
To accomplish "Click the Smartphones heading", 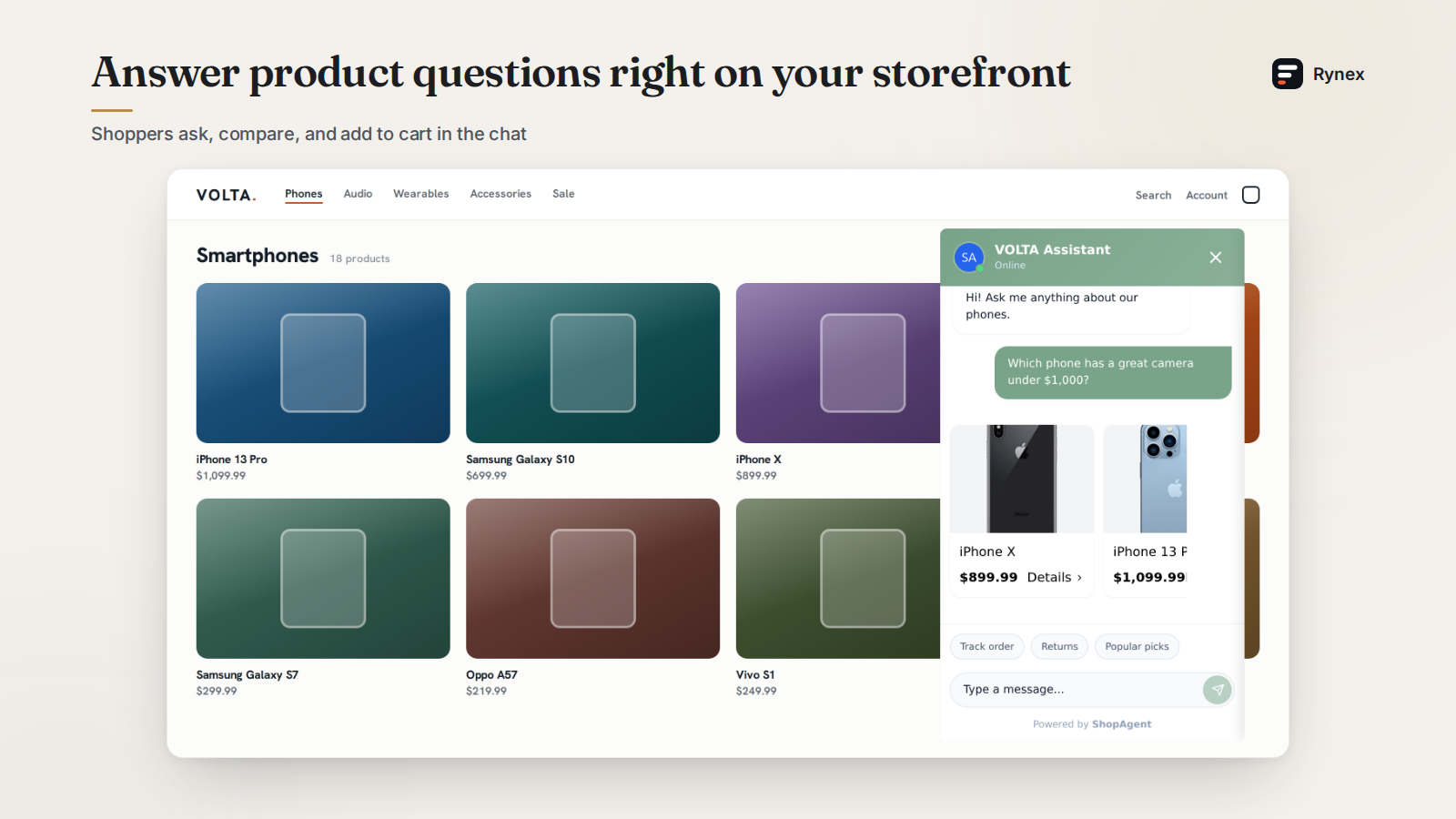I will [258, 256].
